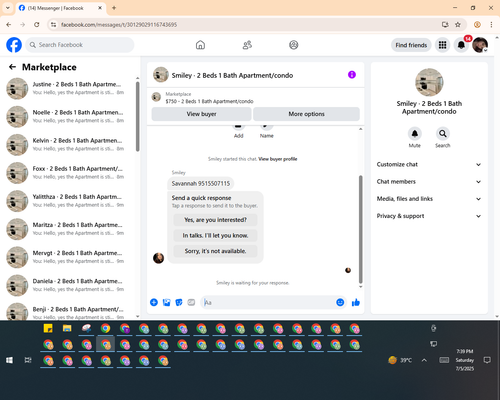Open the purple conversation information icon

pos(352,75)
